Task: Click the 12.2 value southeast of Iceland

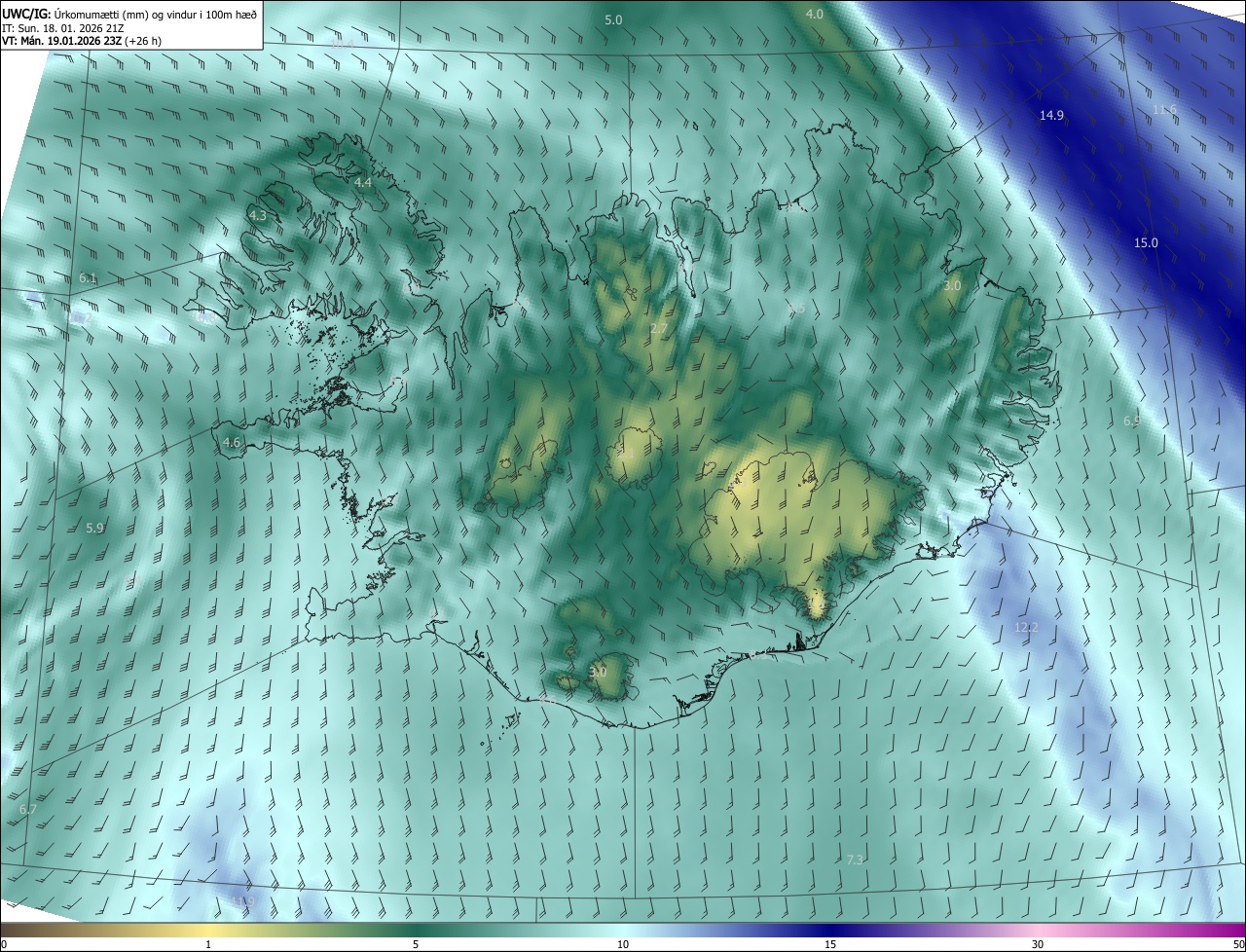Action: coord(1027,628)
